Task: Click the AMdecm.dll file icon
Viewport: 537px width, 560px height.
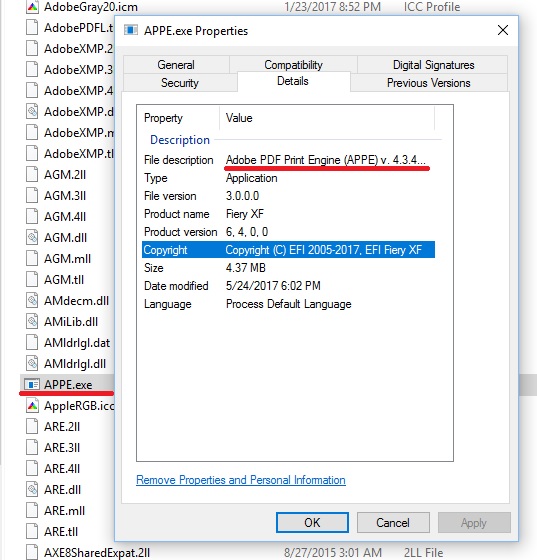Action: [32, 301]
